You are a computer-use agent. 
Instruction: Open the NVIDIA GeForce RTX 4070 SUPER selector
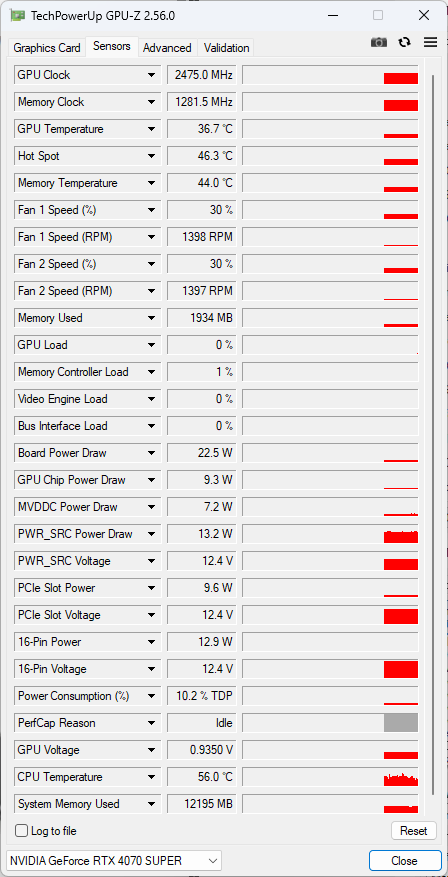[114, 860]
